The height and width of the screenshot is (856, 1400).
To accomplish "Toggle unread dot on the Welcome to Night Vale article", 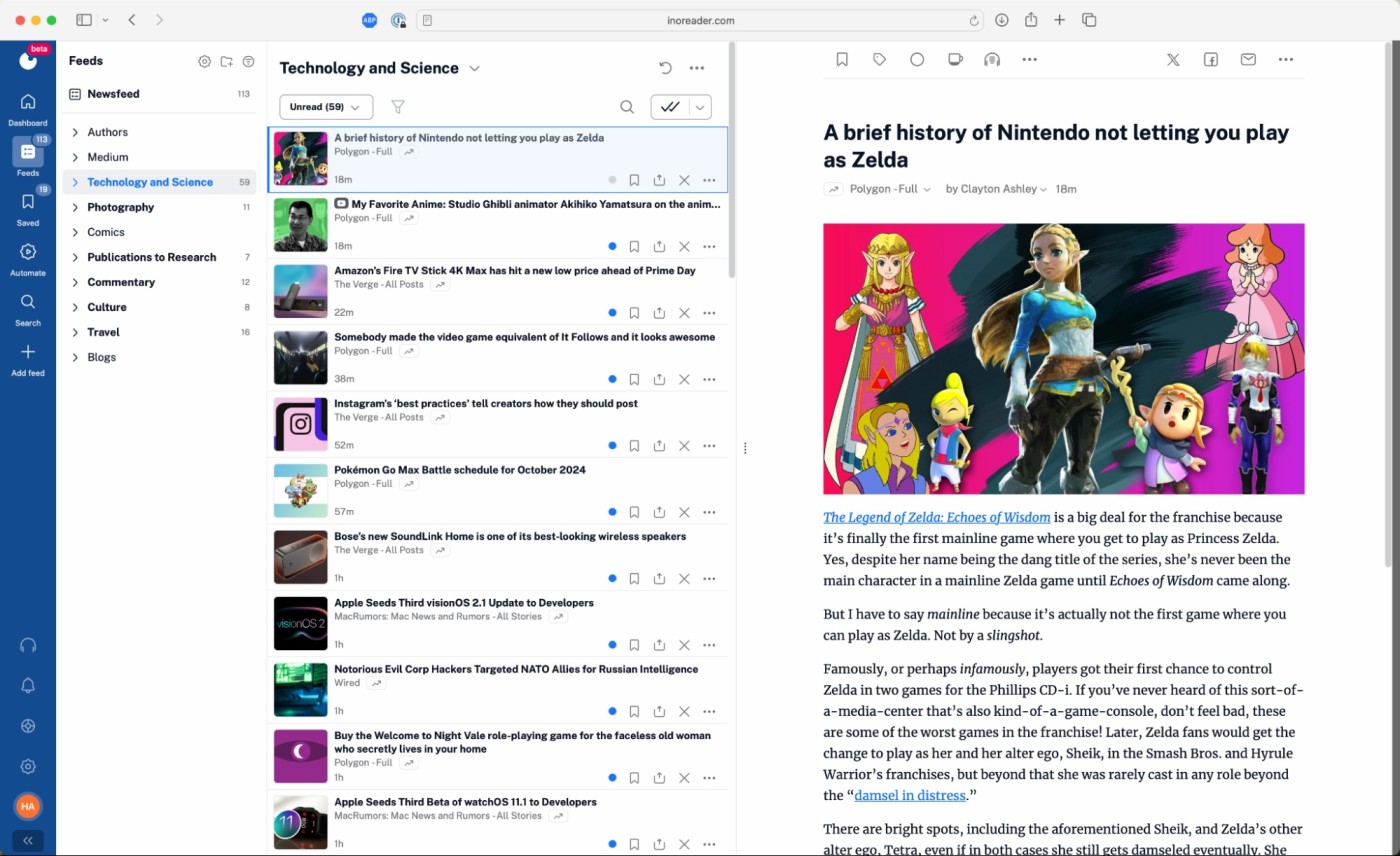I will click(612, 778).
